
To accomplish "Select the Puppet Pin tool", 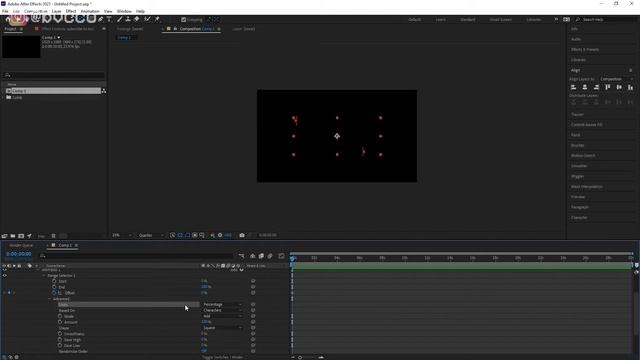I will click(x=157, y=19).
